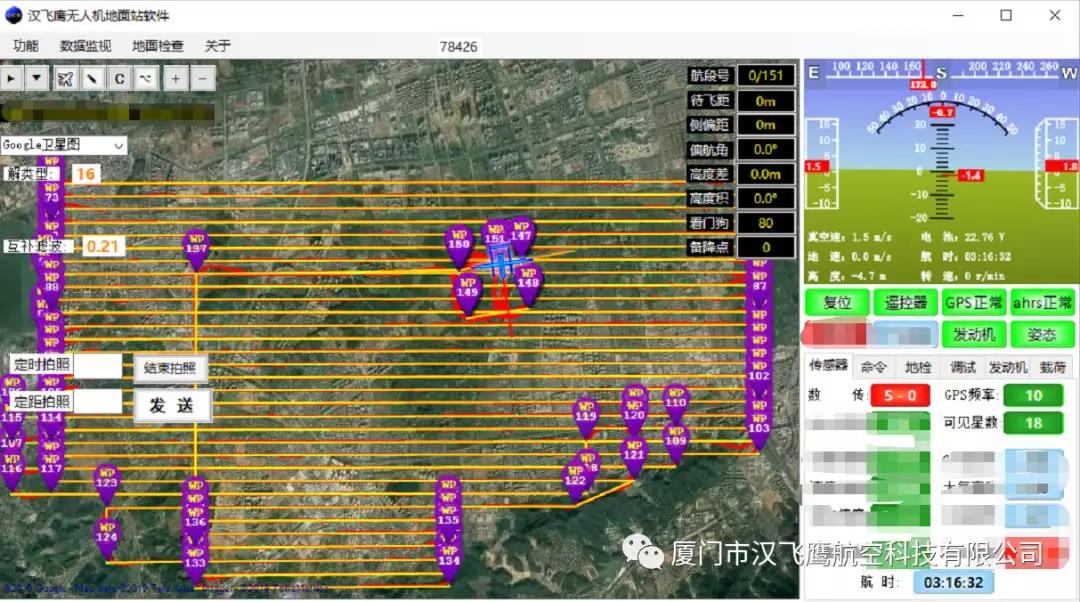This screenshot has height=602, width=1080.
Task: Click the 结束拍照 stop-photo button
Action: pyautogui.click(x=171, y=369)
